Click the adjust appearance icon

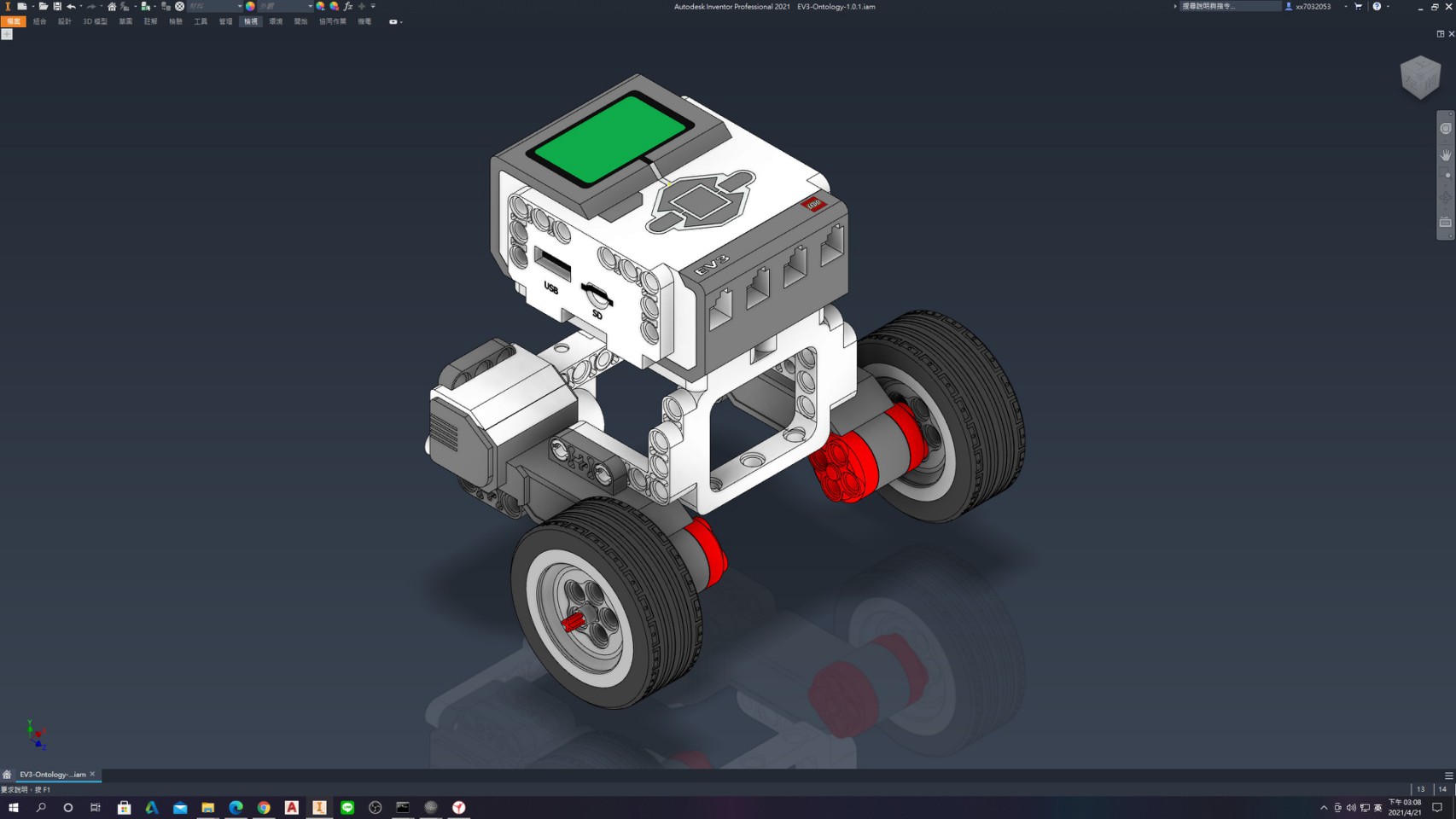(x=320, y=6)
